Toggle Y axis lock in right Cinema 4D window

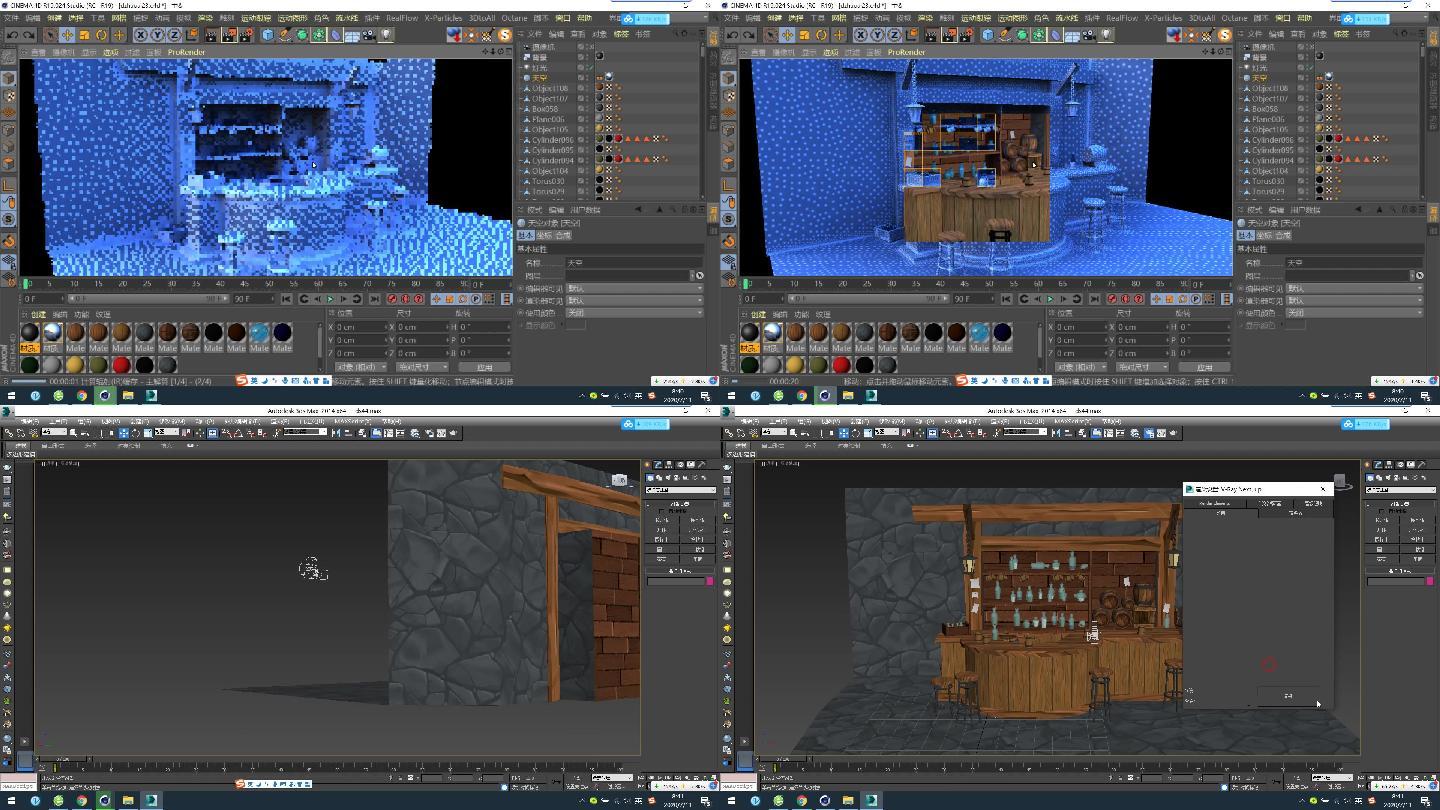pos(877,34)
